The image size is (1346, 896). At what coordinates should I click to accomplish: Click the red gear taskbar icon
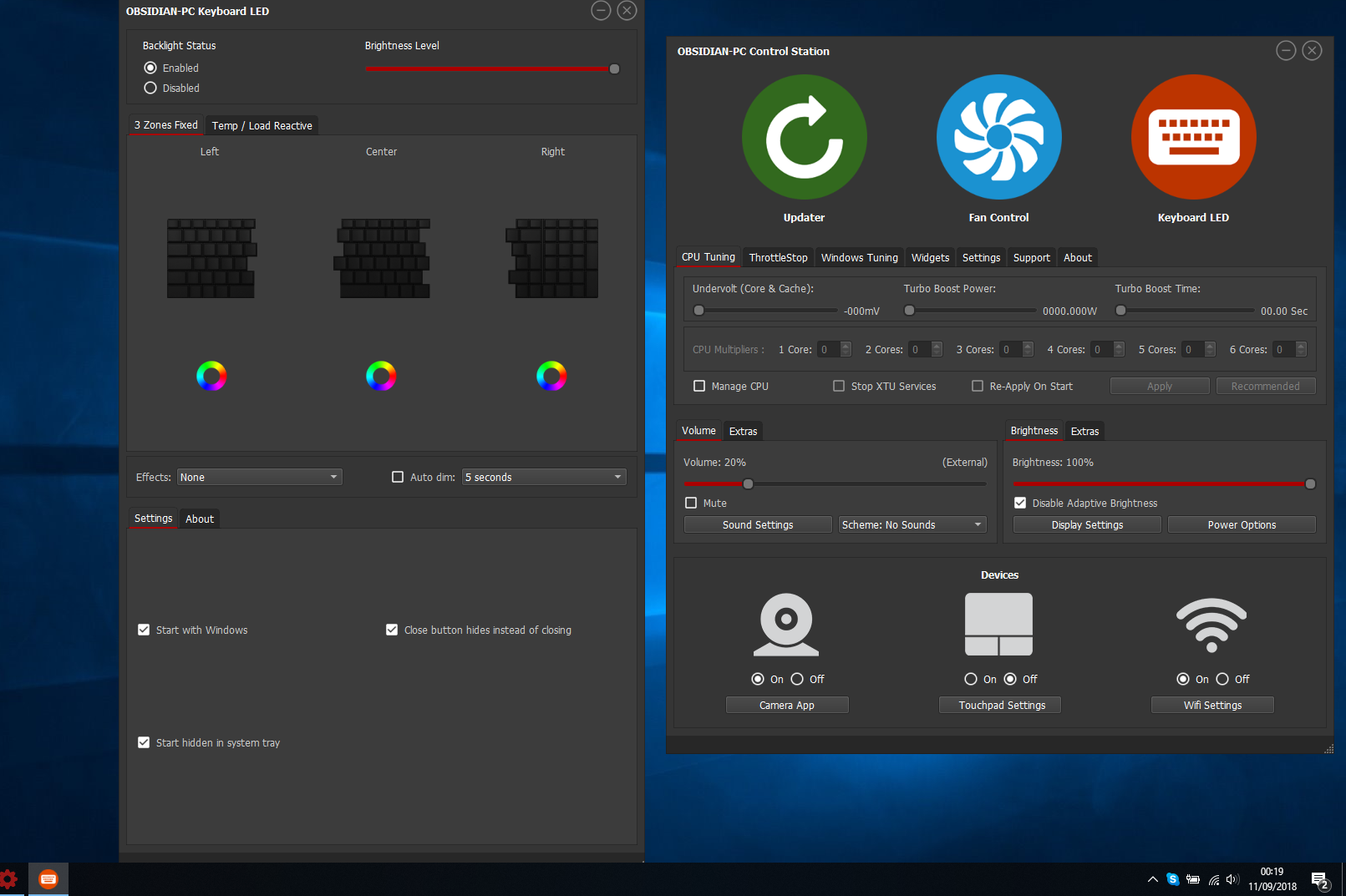tap(8, 879)
